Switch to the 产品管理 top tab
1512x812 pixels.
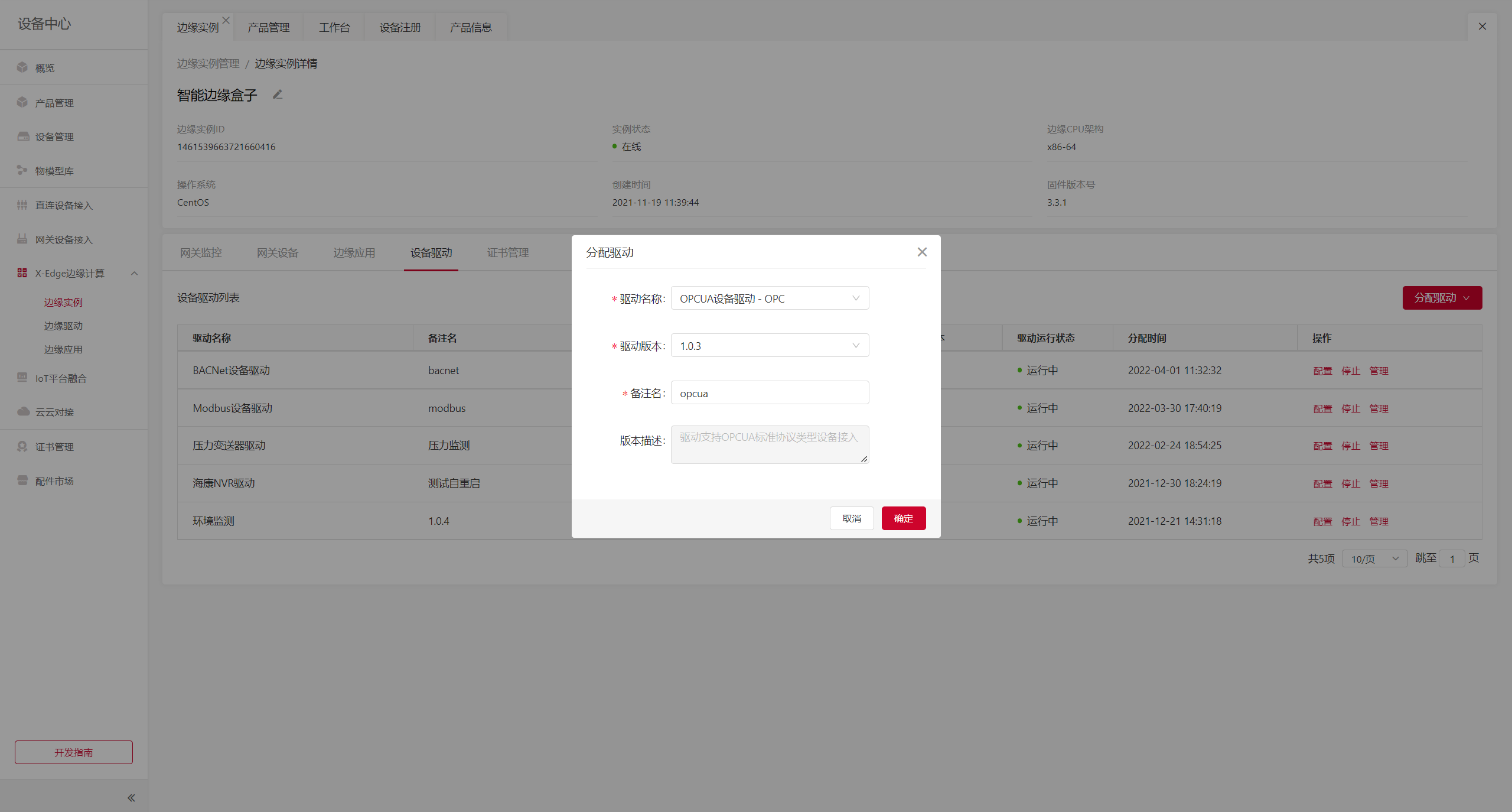(x=268, y=27)
